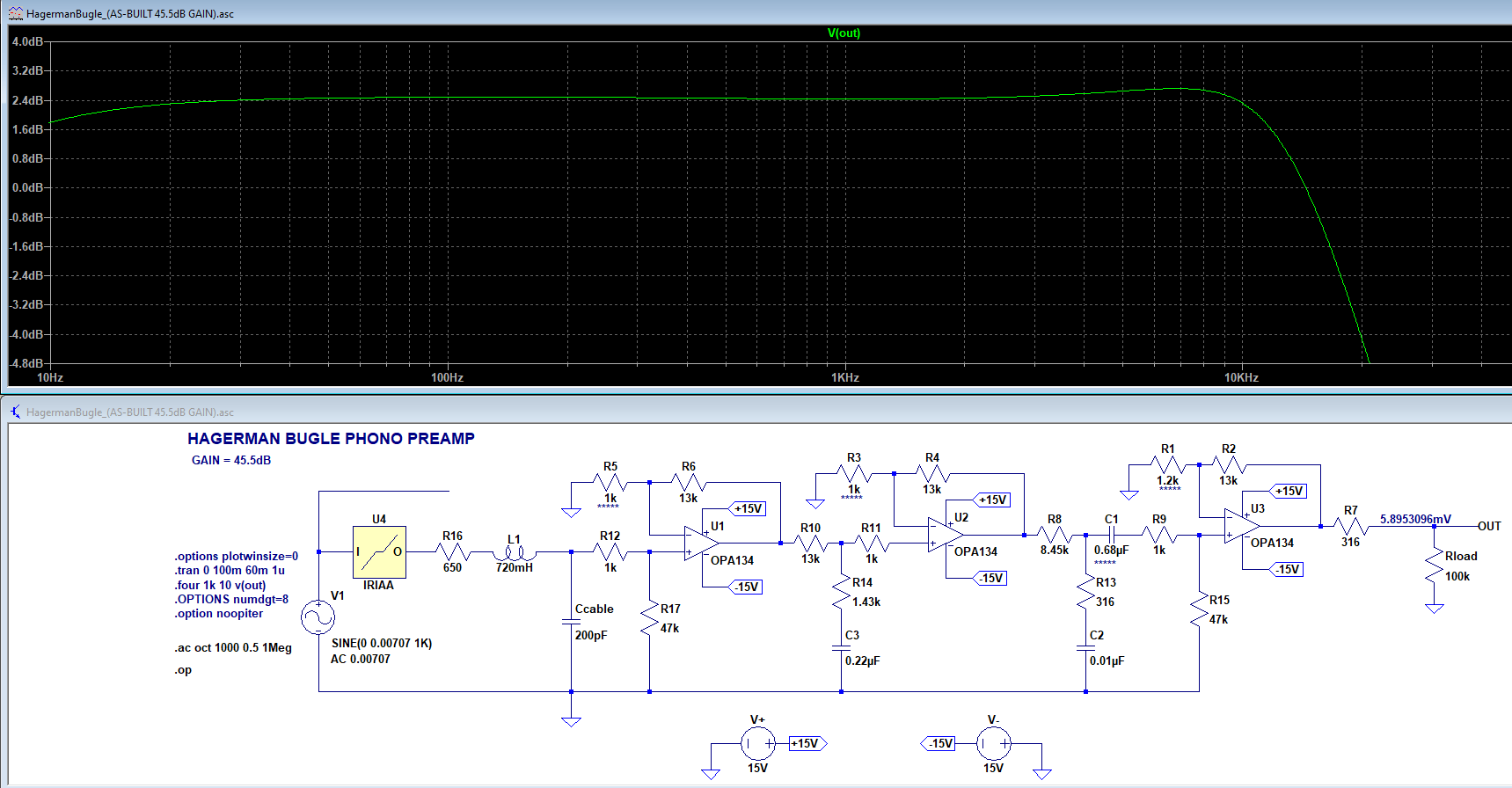Select the R16 resistor symbol
Screen dimensions: 1512x788
pos(452,552)
